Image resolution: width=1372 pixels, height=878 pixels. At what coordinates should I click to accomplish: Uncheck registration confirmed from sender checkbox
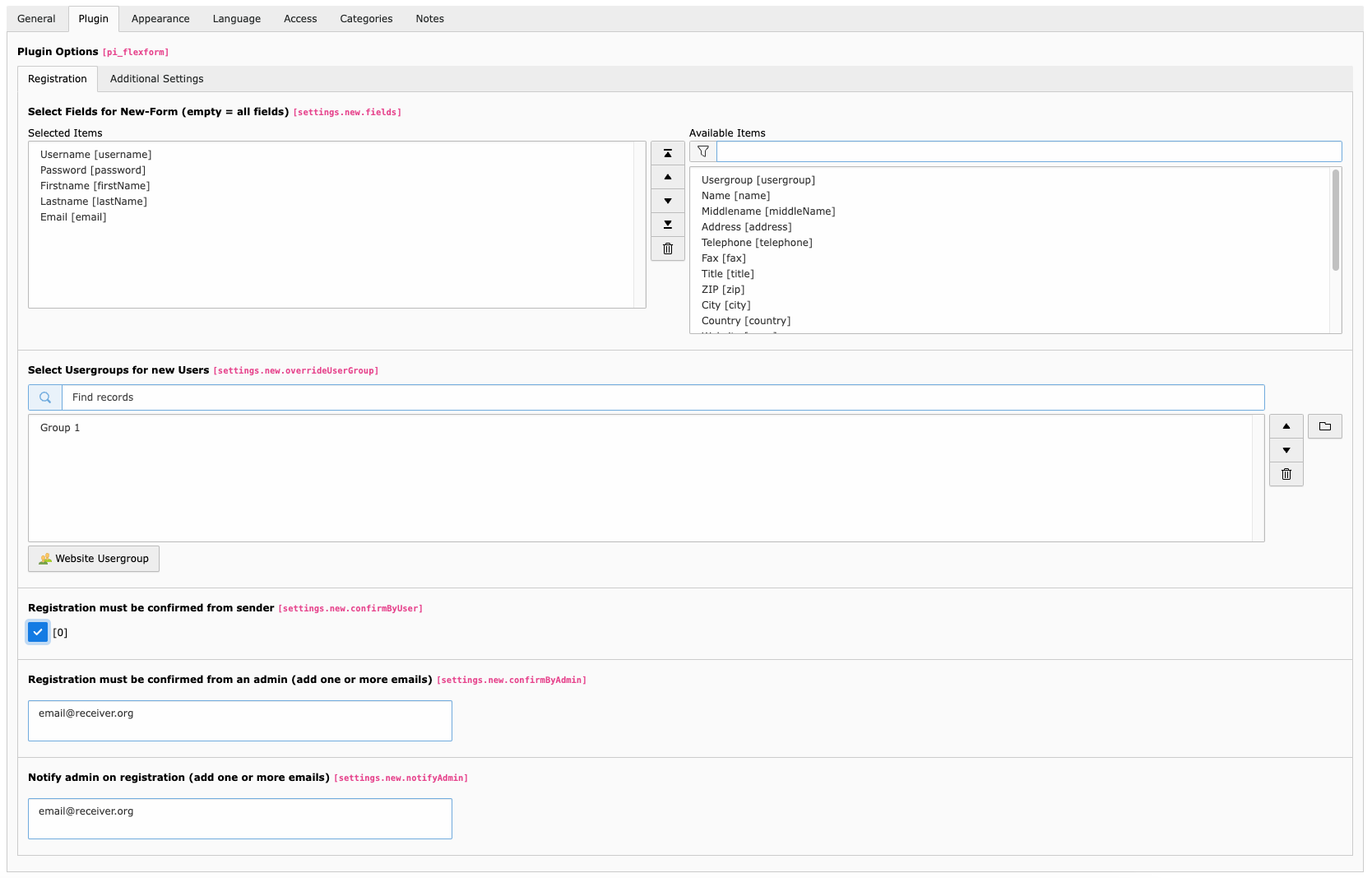tap(38, 632)
